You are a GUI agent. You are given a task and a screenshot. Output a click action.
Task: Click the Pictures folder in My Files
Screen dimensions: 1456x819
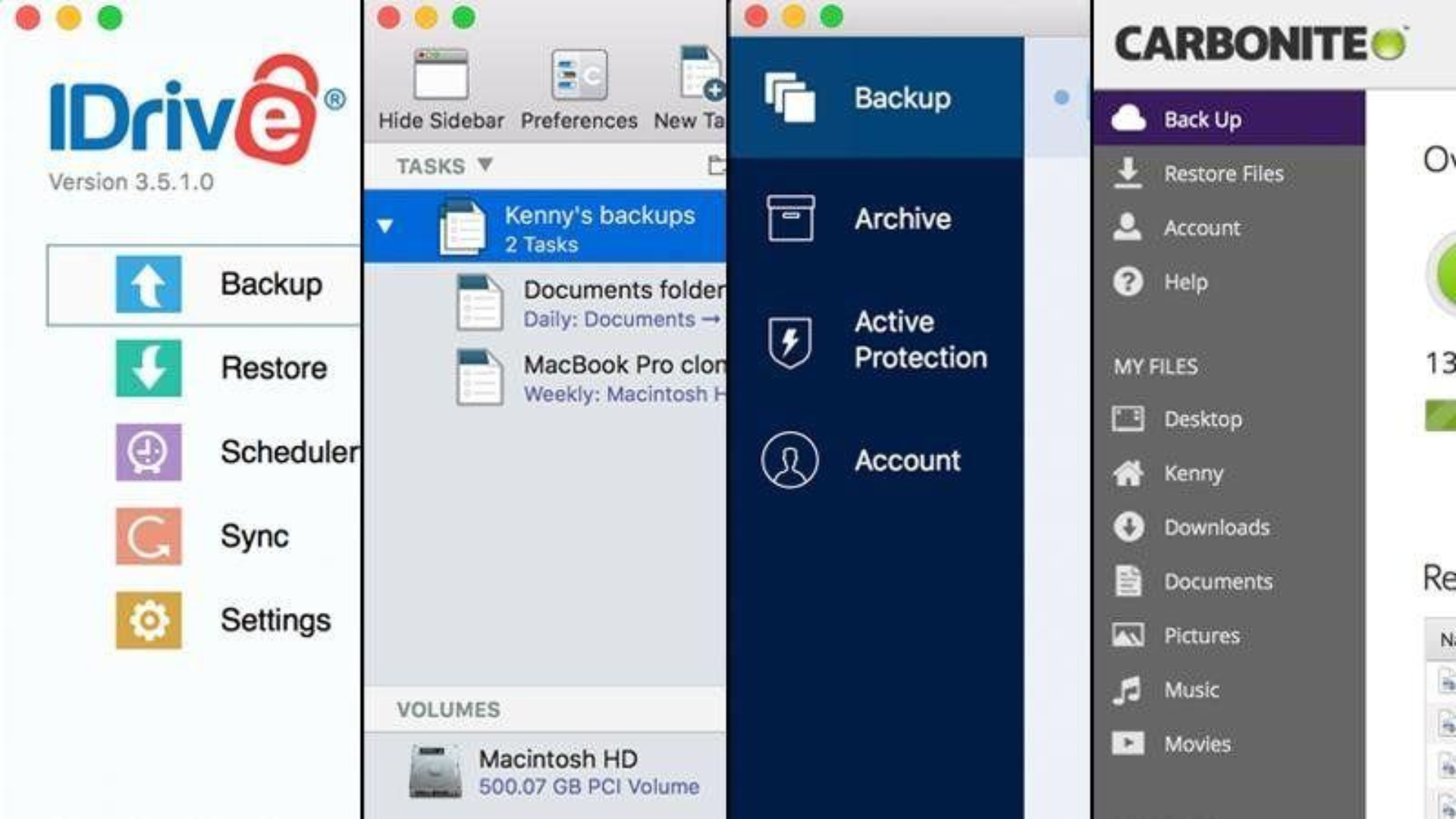click(1201, 635)
